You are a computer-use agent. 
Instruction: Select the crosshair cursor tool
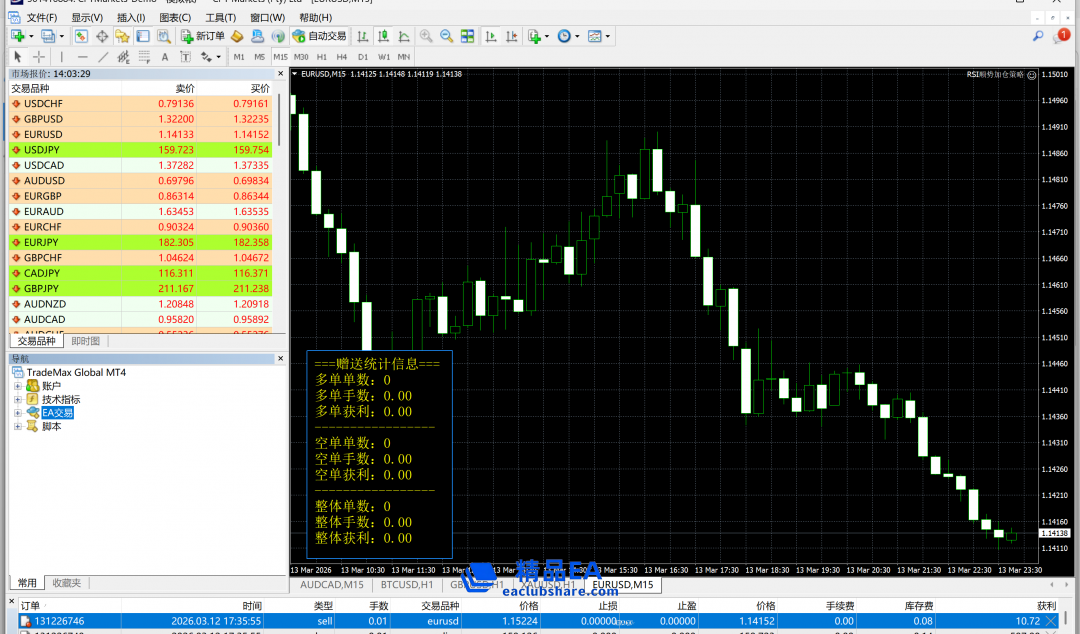coord(39,57)
